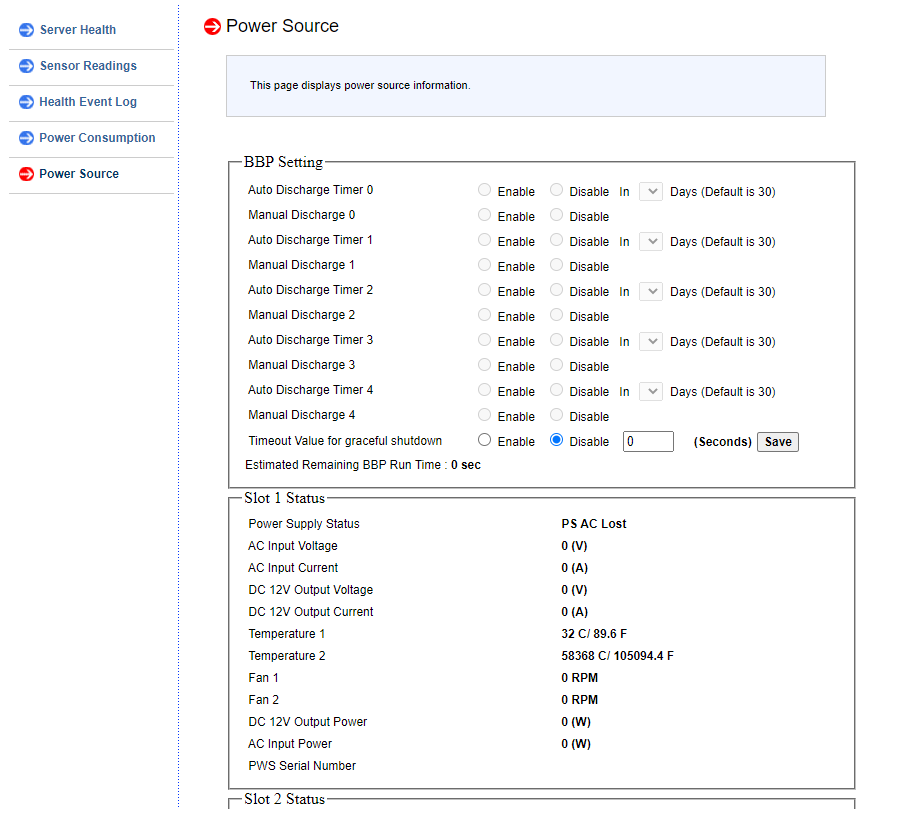Disable Auto Discharge Timer 2

[556, 290]
